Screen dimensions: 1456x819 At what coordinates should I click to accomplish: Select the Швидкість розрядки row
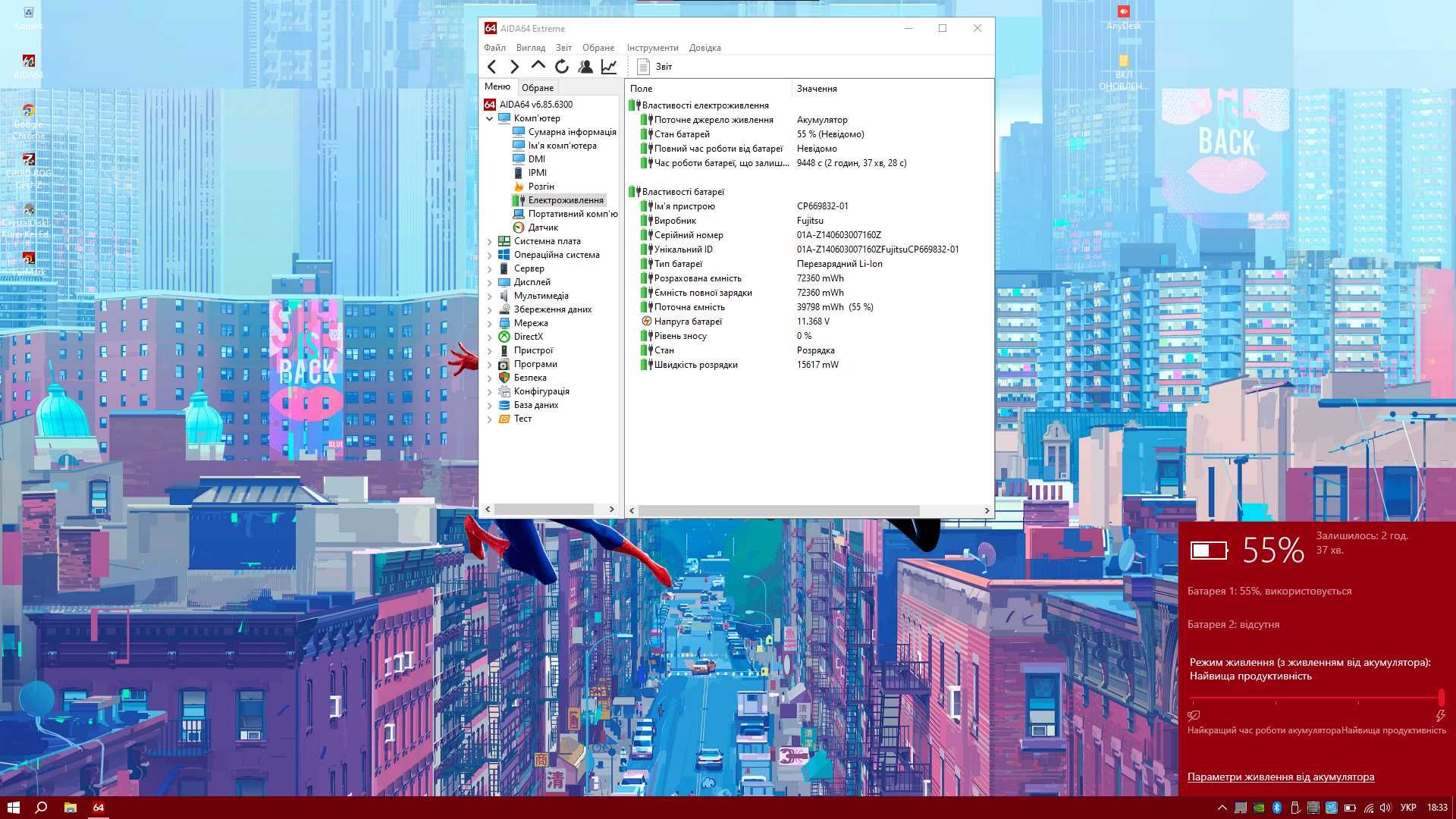coord(808,365)
